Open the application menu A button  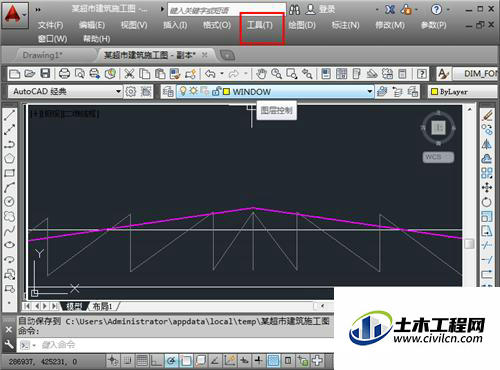15,15
